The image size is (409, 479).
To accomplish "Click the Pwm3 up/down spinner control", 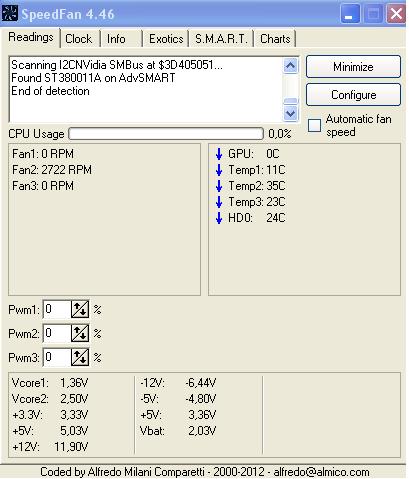I will point(80,357).
